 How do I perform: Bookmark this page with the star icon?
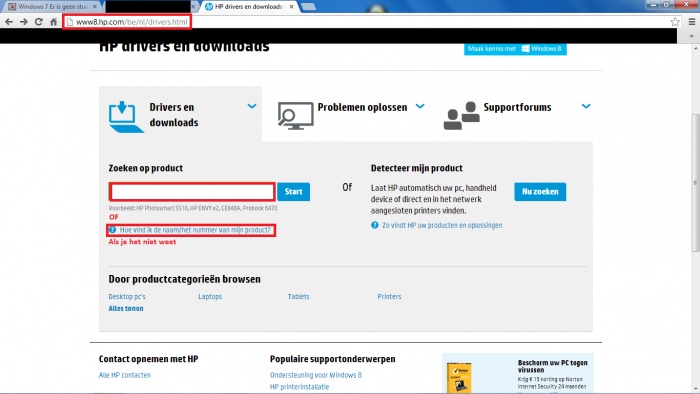[x=675, y=21]
